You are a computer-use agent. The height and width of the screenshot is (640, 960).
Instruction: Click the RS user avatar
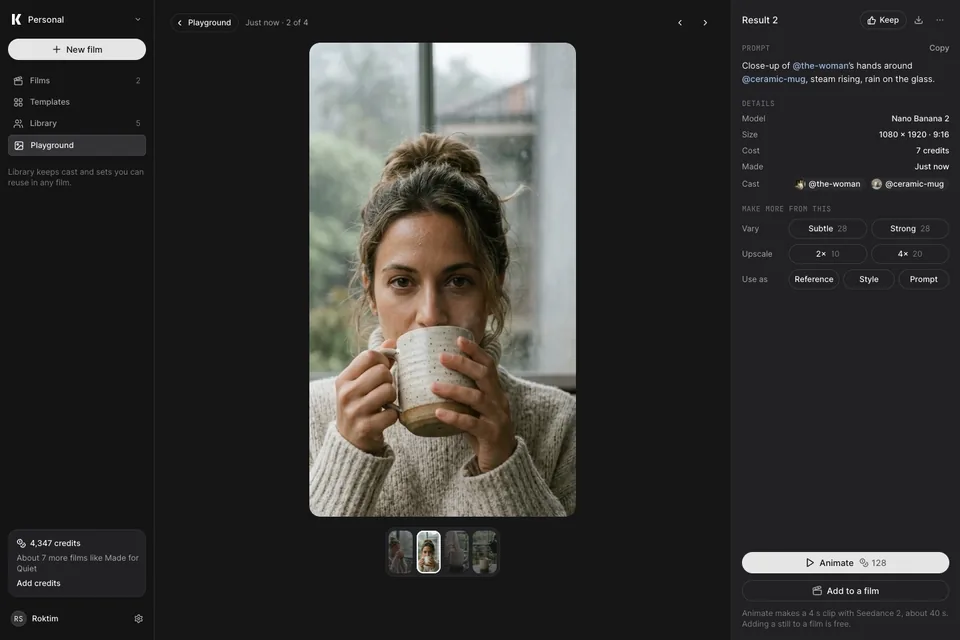[18, 619]
